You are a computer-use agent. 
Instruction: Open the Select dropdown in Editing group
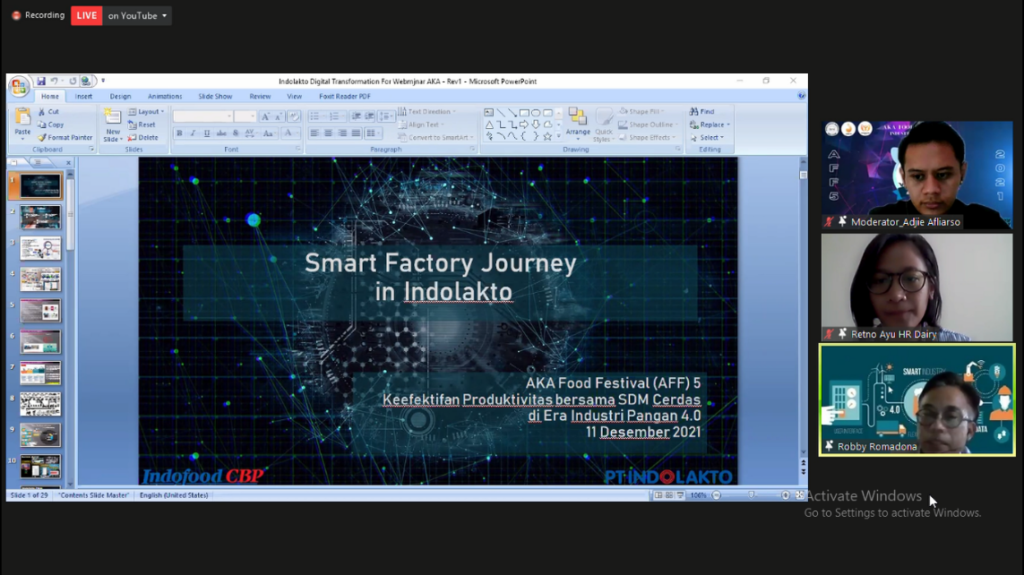pyautogui.click(x=710, y=137)
